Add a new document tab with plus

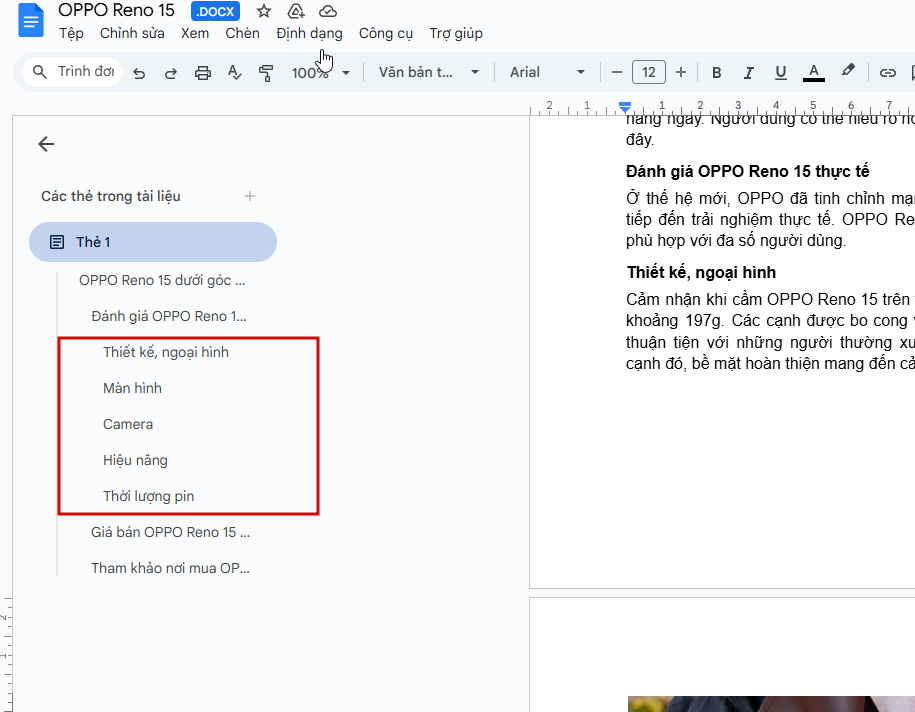tap(250, 196)
